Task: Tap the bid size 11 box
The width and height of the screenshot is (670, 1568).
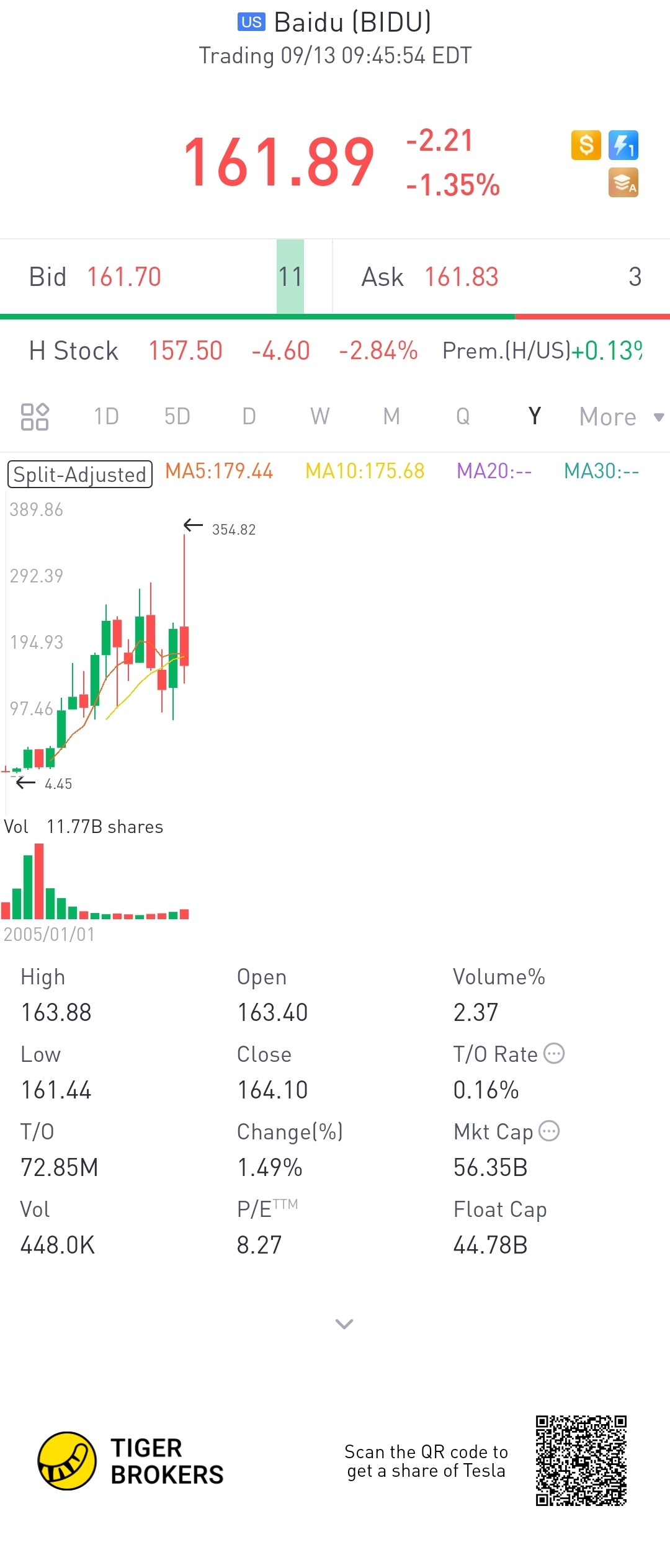Action: coord(290,277)
